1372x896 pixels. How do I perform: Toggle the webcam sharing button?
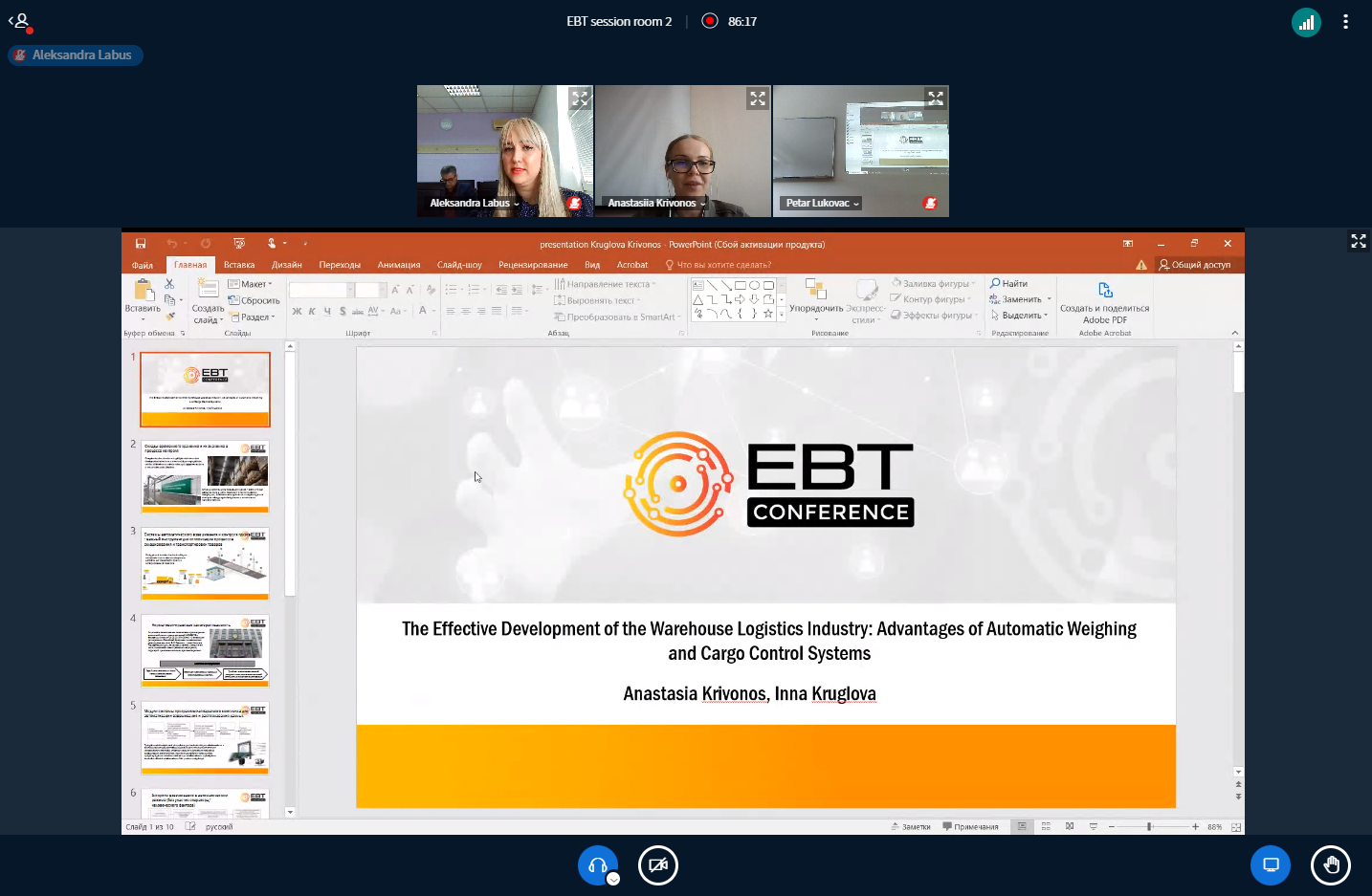(658, 865)
